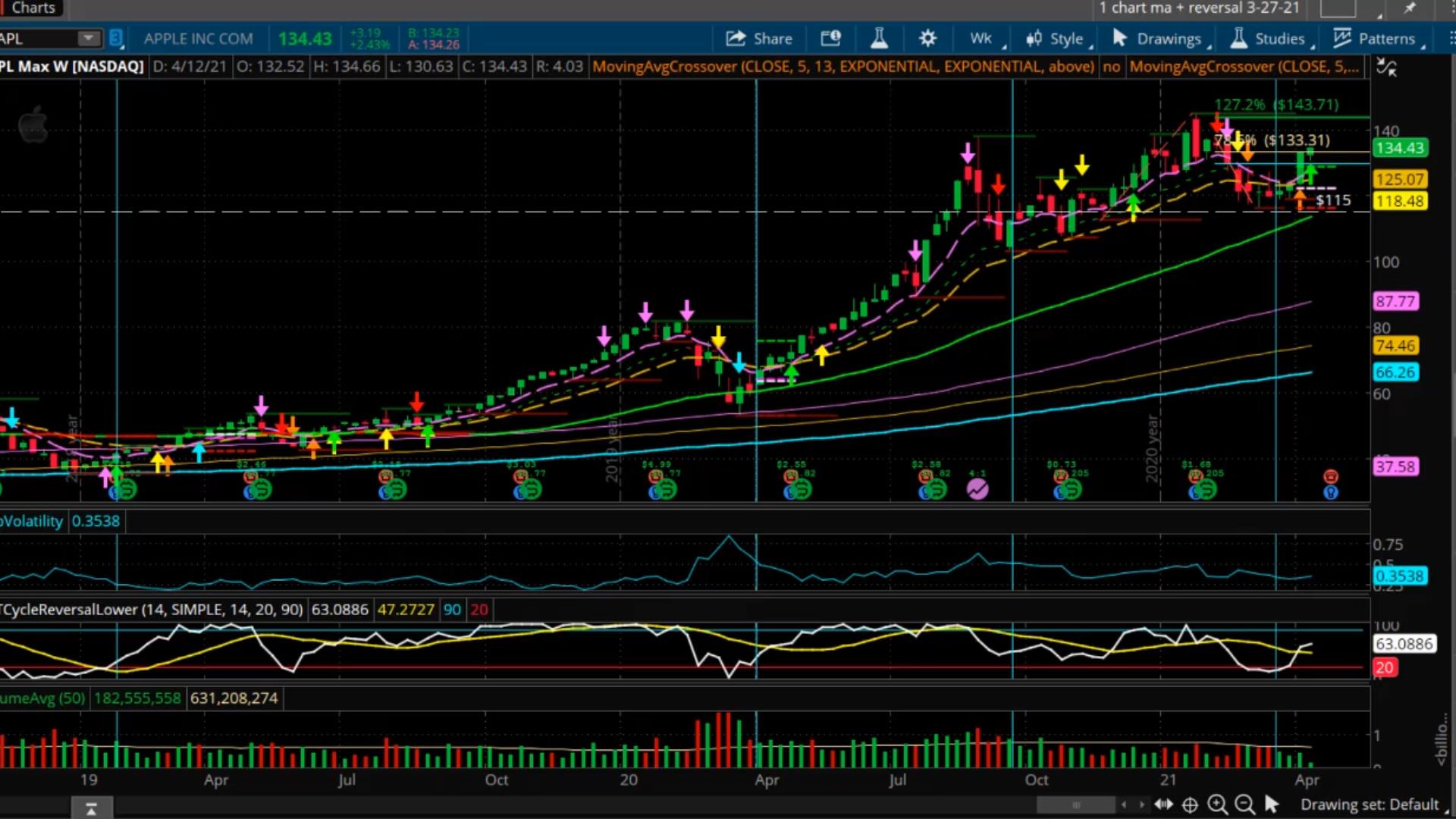Open chart settings gear icon
This screenshot has height=819, width=1456.
pos(927,39)
